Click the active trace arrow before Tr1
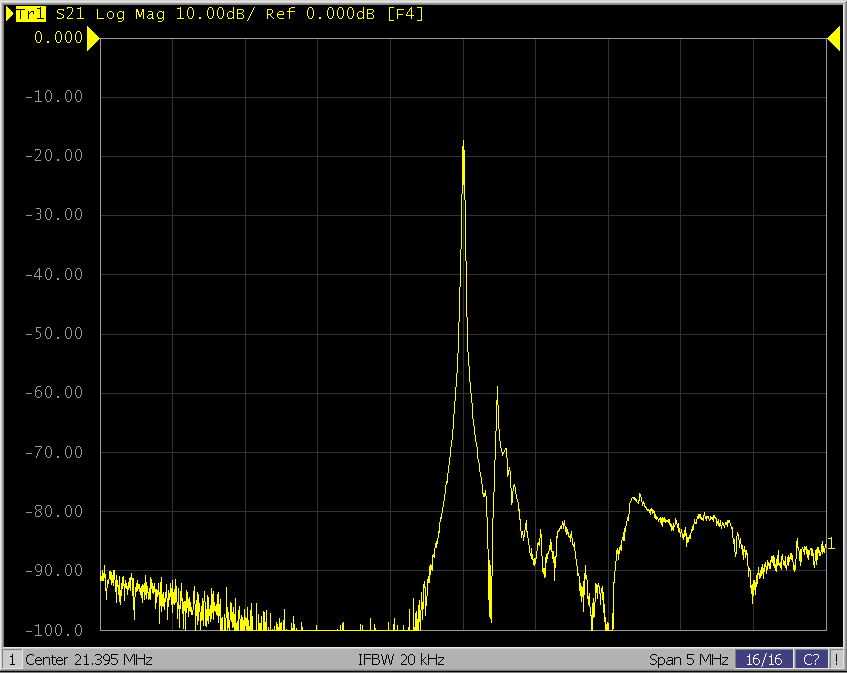This screenshot has height=673, width=847. point(10,14)
